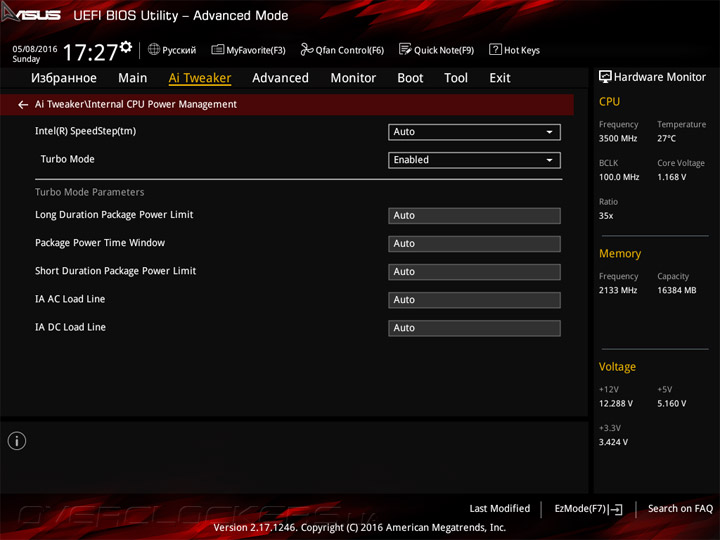Click Short Duration Package Power Limit field
The image size is (720, 540).
click(474, 271)
